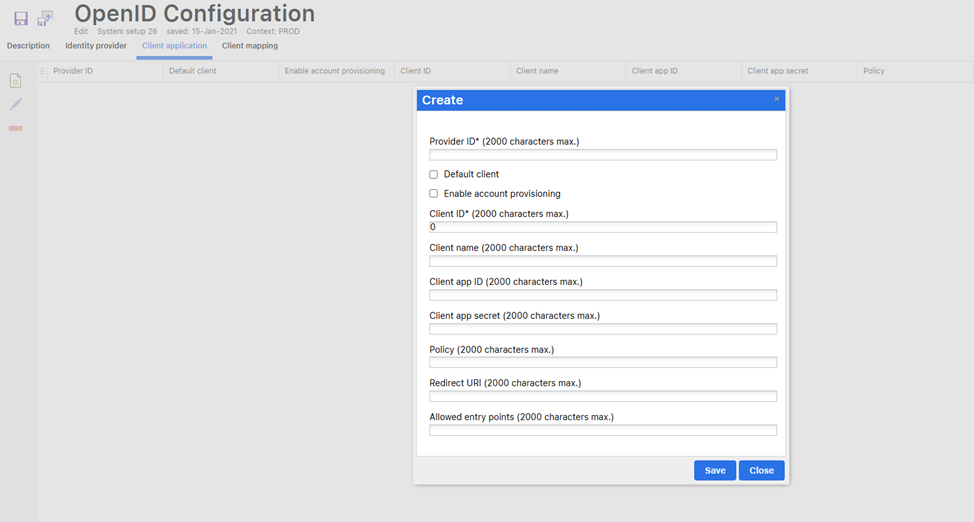Close the Create dialog with the X icon
Image resolution: width=974 pixels, height=522 pixels.
coord(776,99)
